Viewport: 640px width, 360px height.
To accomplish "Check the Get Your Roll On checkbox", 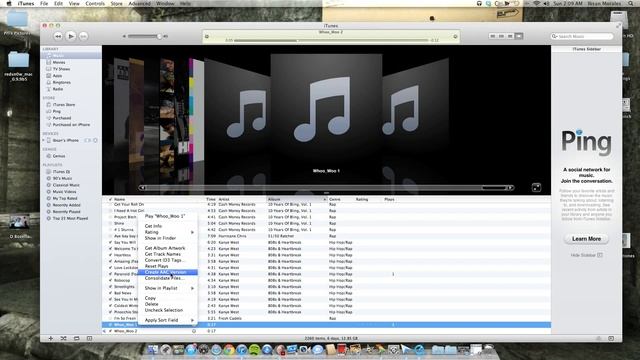I will point(111,204).
